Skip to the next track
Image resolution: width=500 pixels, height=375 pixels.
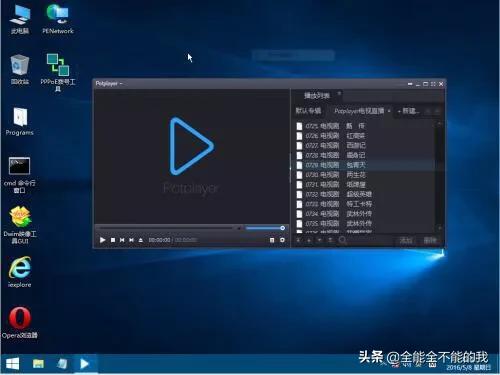tap(131, 240)
